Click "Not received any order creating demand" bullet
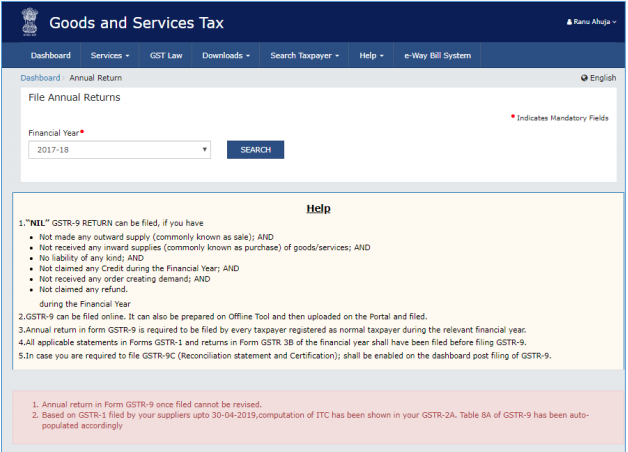 (125, 279)
